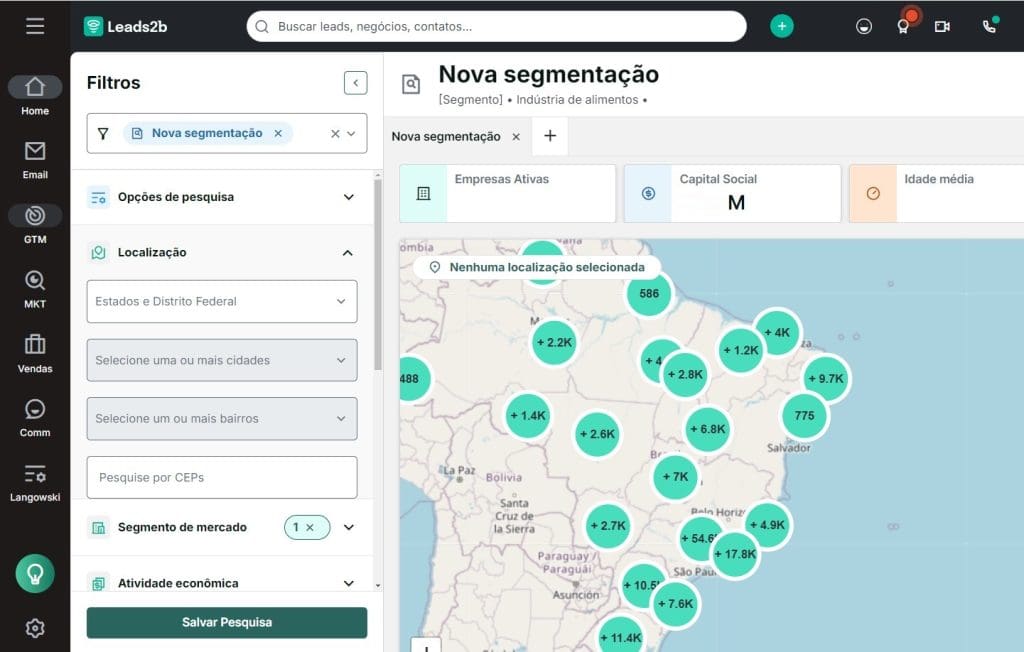
Task: Click the segmentation search icon beside title
Action: click(x=411, y=84)
